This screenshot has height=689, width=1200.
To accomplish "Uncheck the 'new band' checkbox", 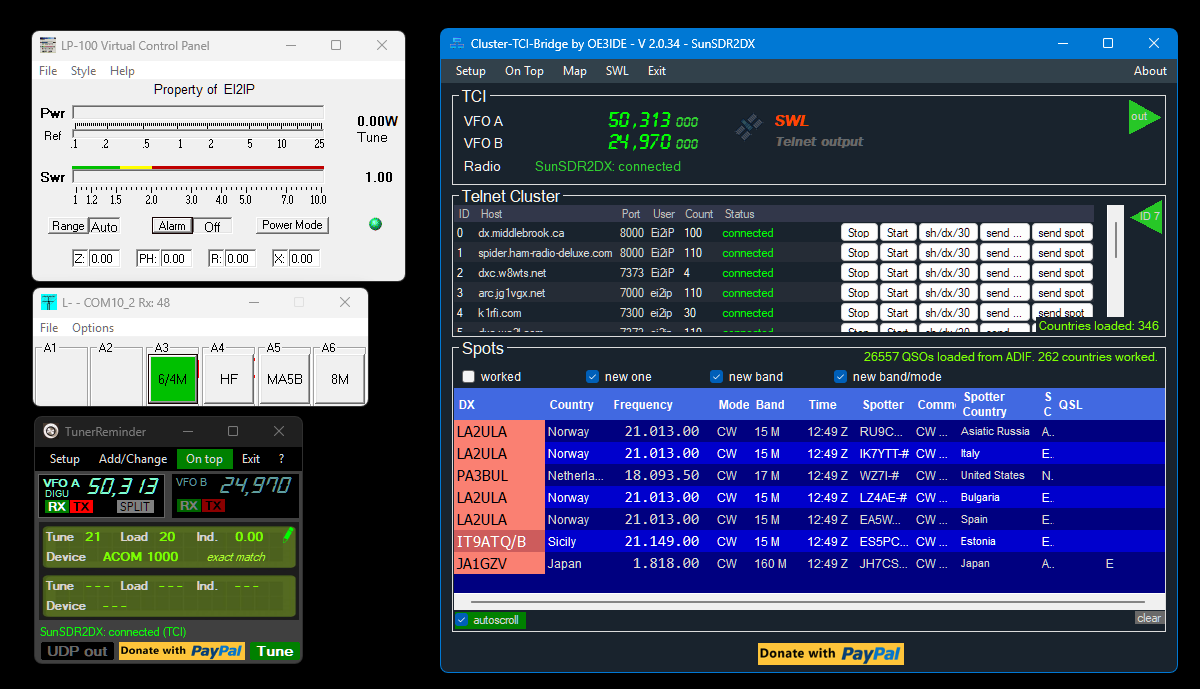I will (716, 377).
